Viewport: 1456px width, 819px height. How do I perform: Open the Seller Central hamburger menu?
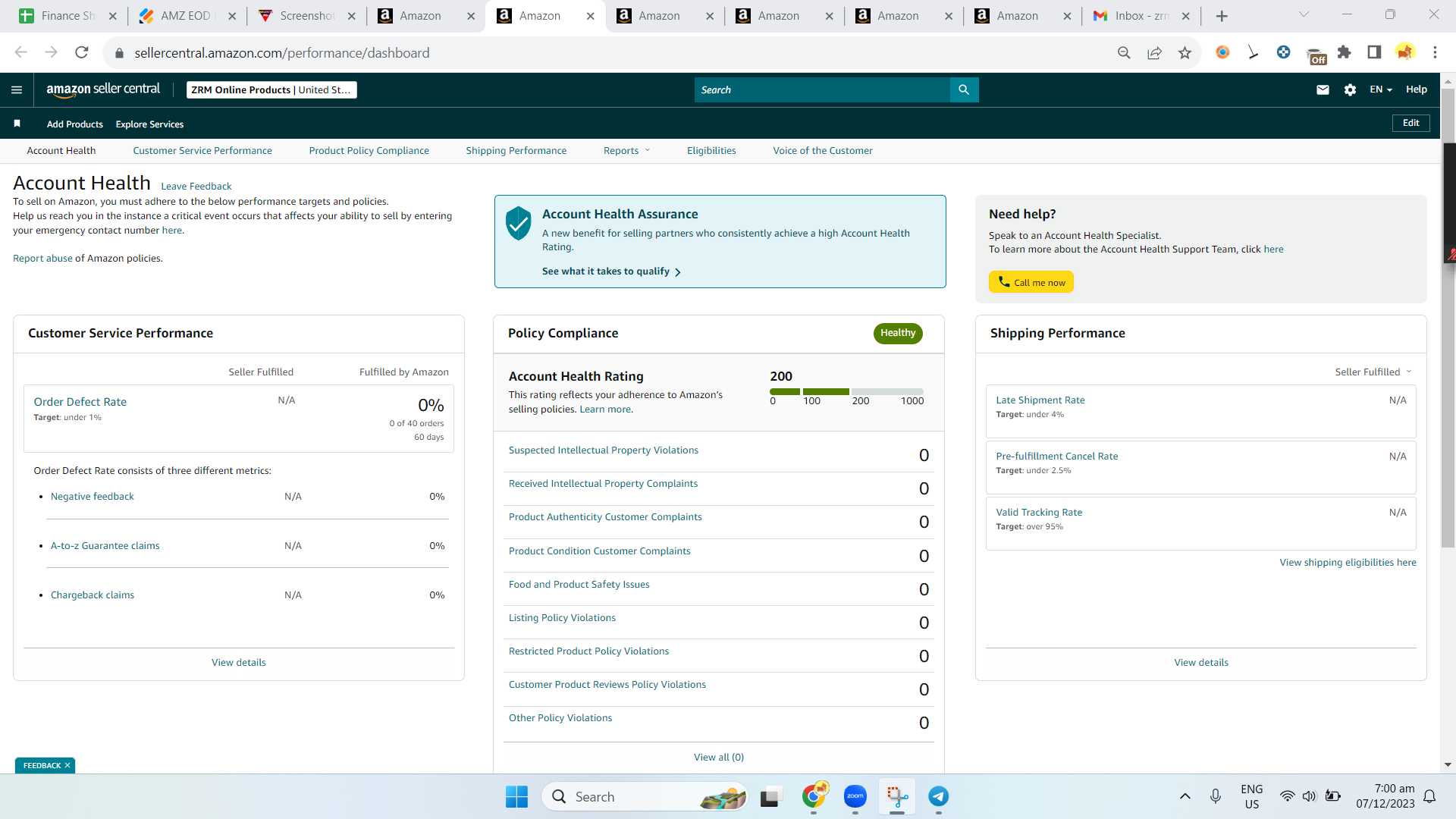coord(17,89)
